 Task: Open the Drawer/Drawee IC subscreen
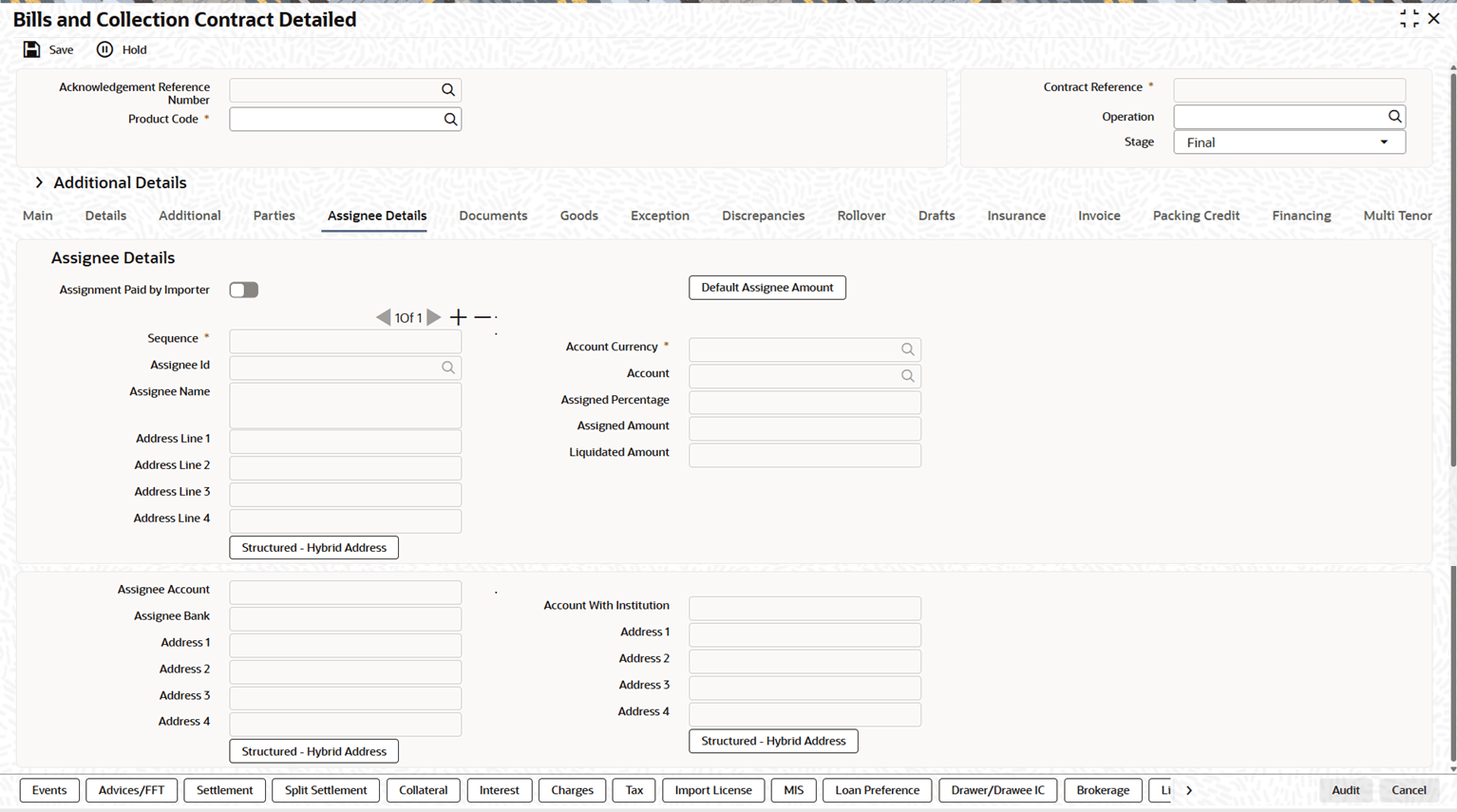click(998, 790)
